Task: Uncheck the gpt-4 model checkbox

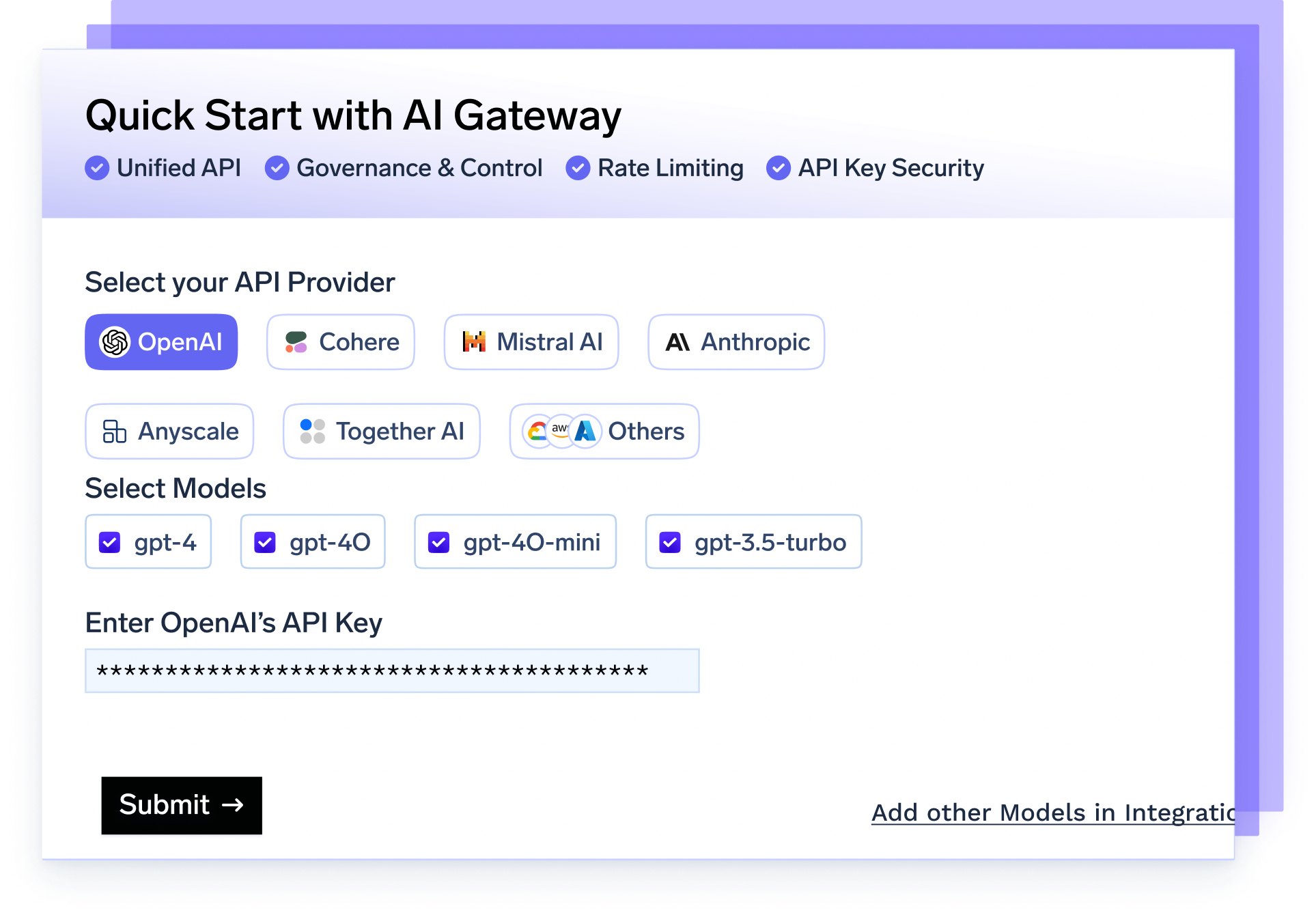Action: pos(110,542)
